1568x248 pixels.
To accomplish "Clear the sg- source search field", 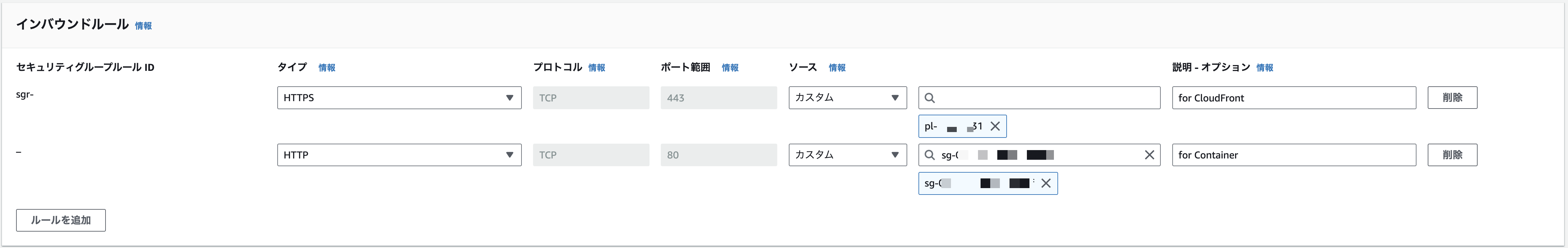I will [x=1149, y=155].
